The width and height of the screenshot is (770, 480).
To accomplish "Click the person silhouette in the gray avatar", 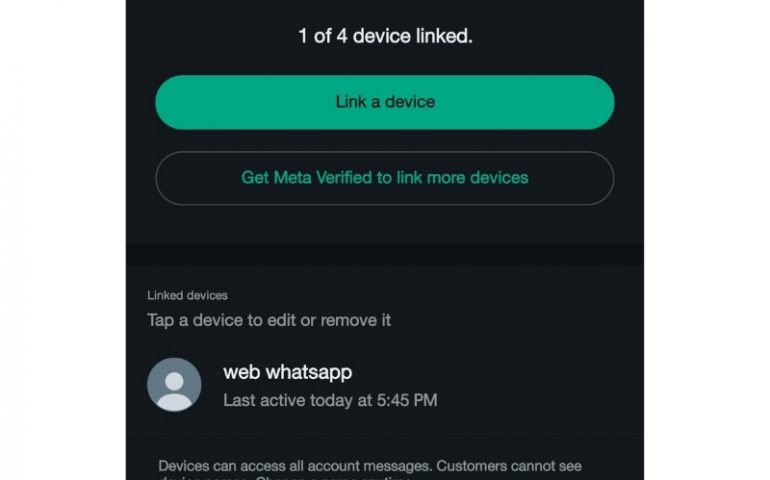I will coord(174,391).
